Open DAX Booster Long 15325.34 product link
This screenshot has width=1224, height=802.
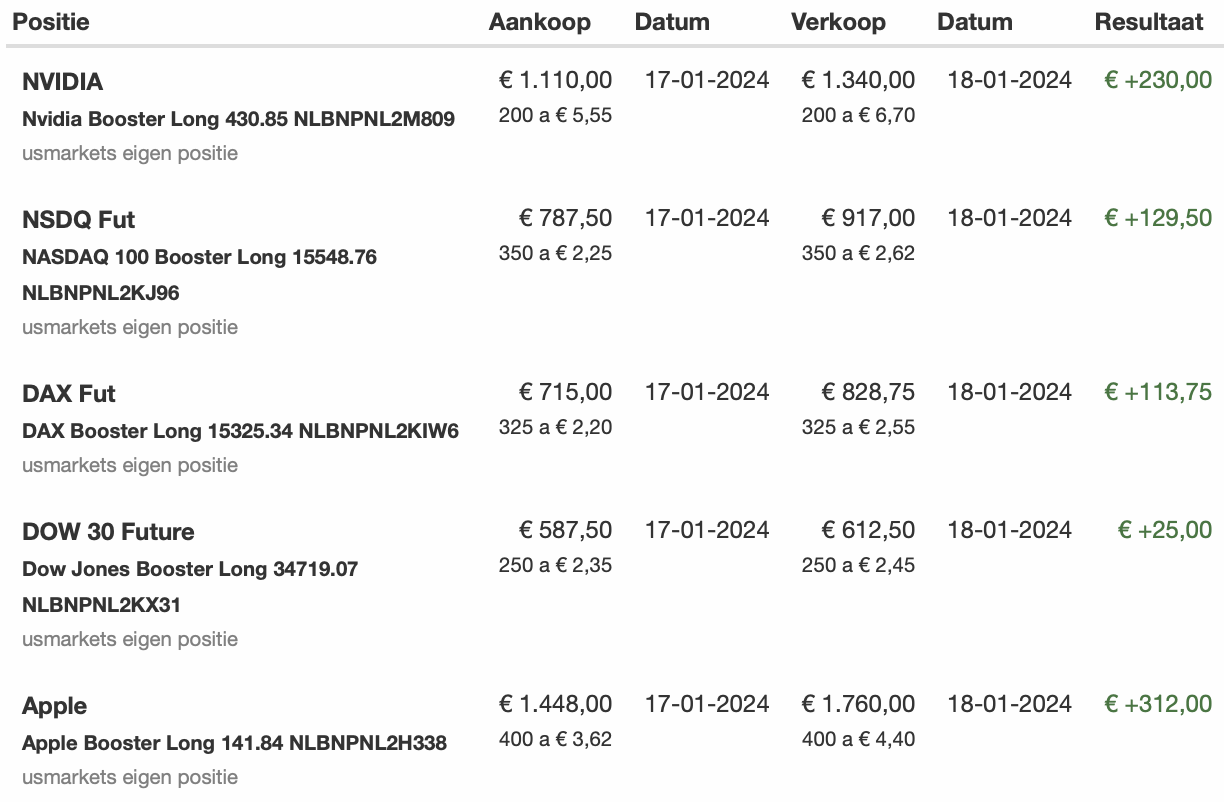[240, 431]
